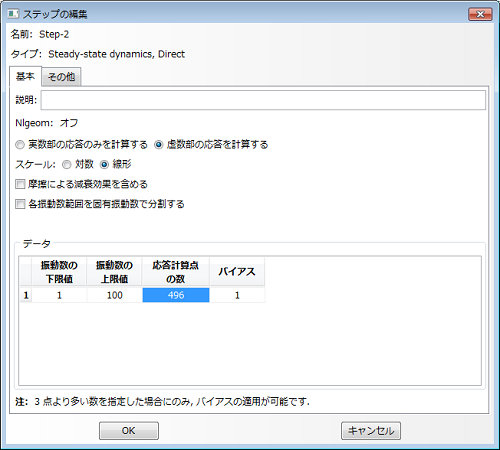This screenshot has height=450, width=500.
Task: Confirm changes with the OK button
Action: (x=129, y=431)
